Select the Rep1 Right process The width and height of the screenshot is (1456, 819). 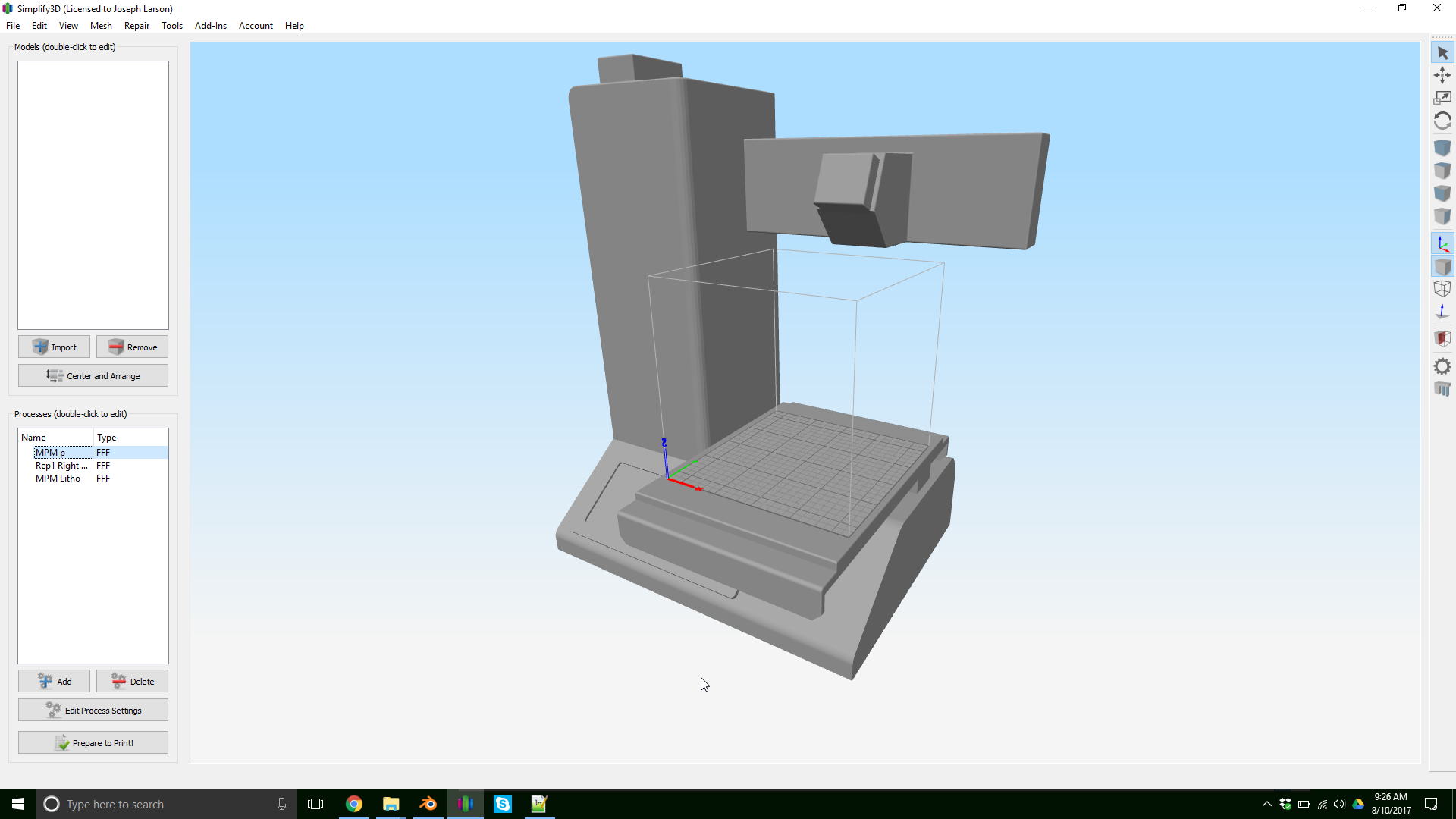(61, 466)
